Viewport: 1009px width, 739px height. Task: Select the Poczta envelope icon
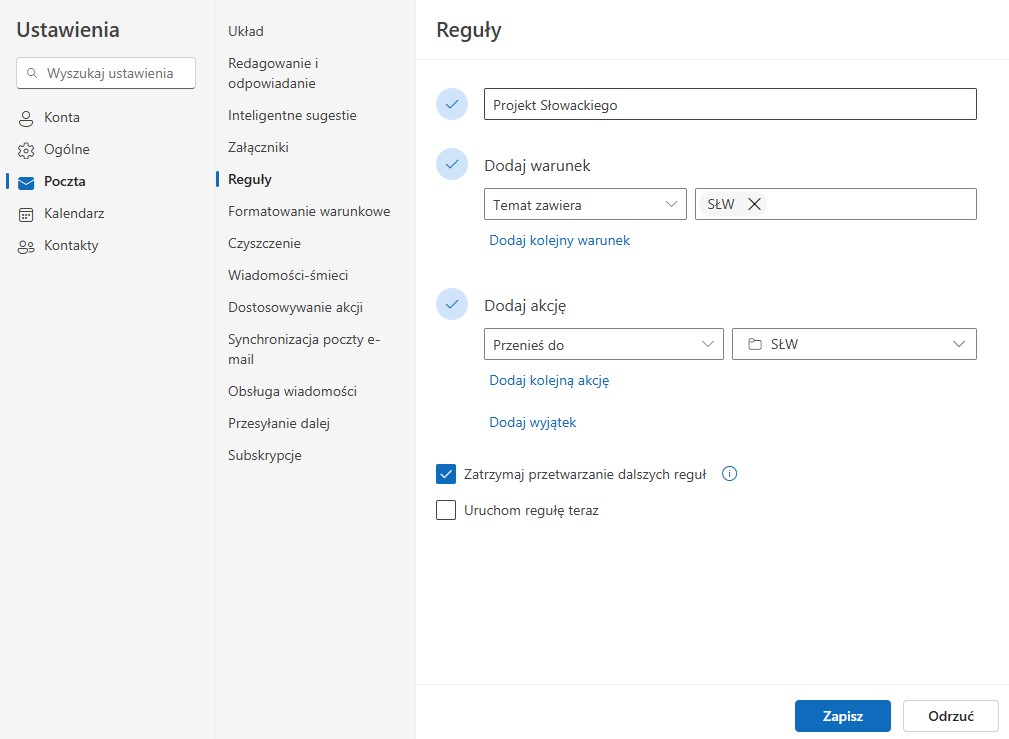[24, 181]
